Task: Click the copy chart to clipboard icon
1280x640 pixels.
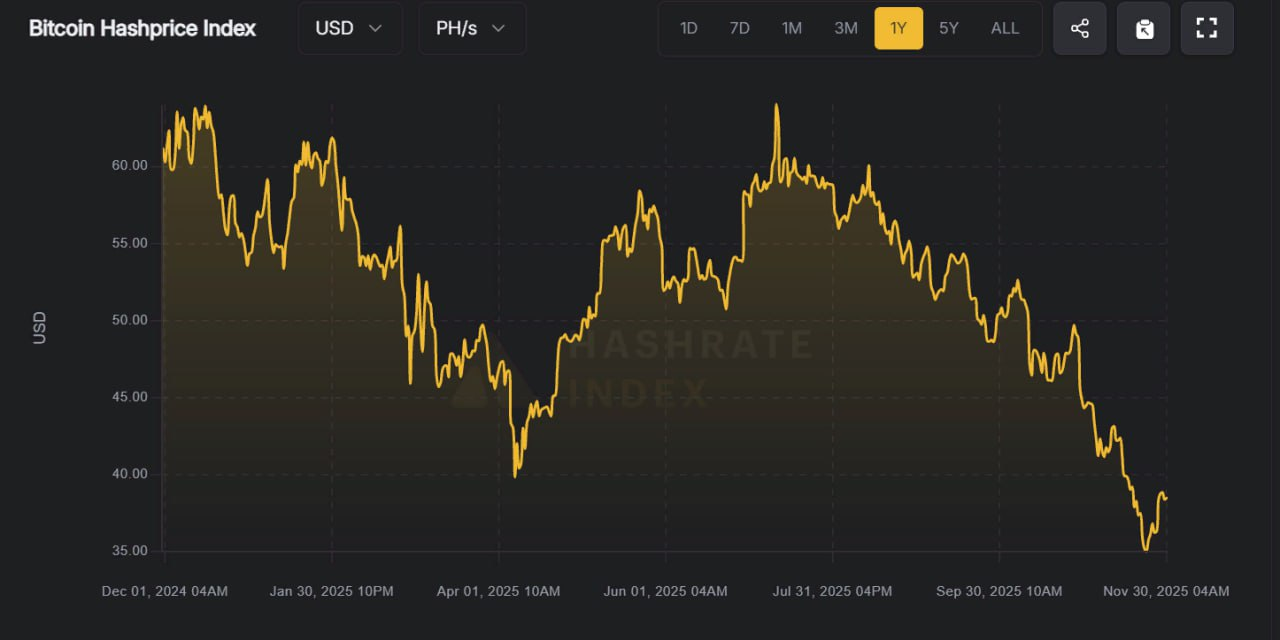Action: pos(1144,28)
